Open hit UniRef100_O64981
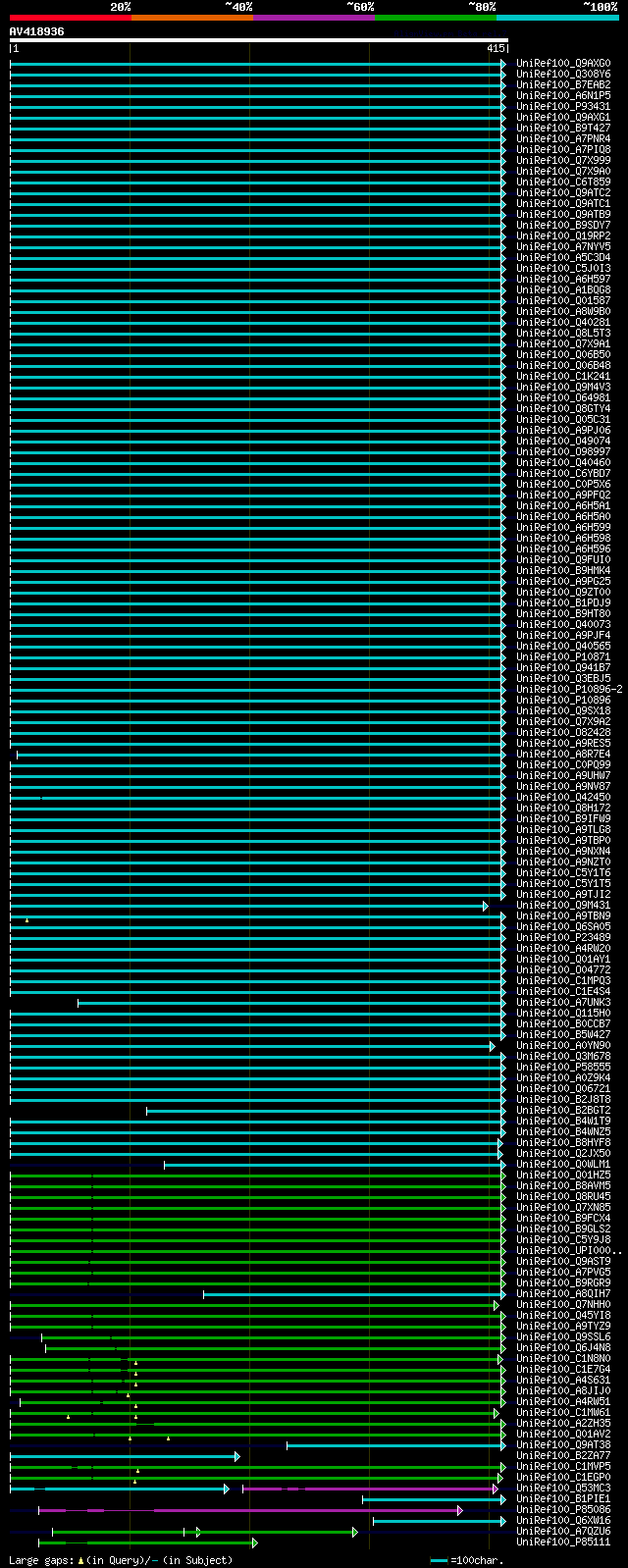 [563, 398]
